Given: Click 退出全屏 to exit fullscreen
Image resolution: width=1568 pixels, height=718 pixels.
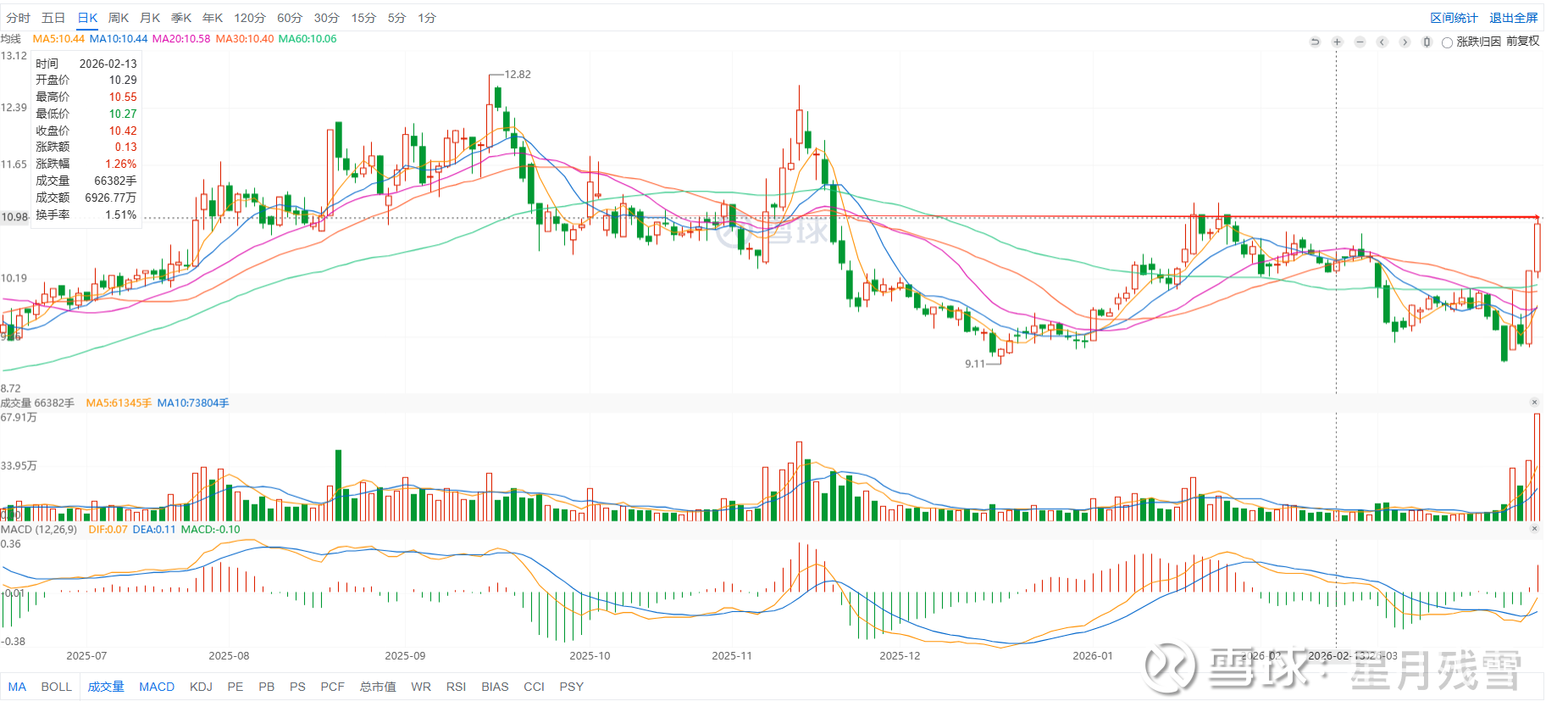Looking at the screenshot, I should [1513, 18].
